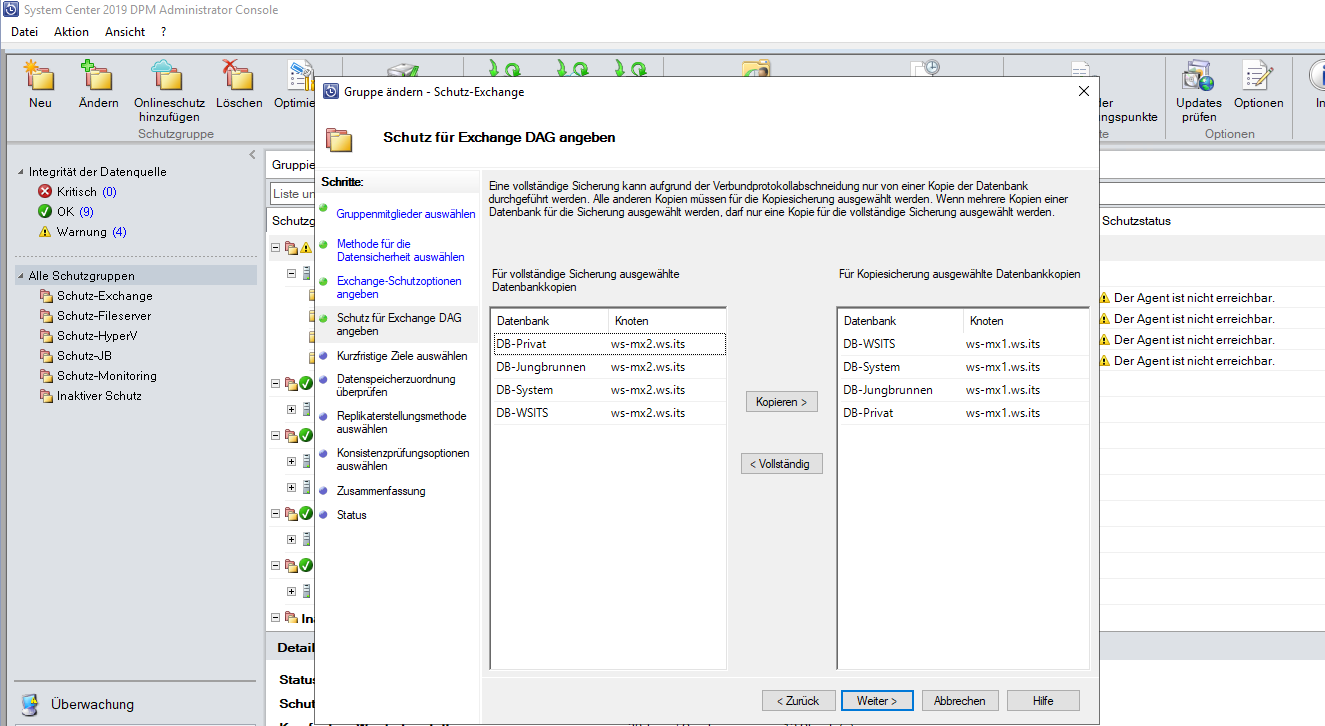Click the folder icon next to Inaktiver Schutz
Screen dimensions: 1325x726
click(x=46, y=396)
